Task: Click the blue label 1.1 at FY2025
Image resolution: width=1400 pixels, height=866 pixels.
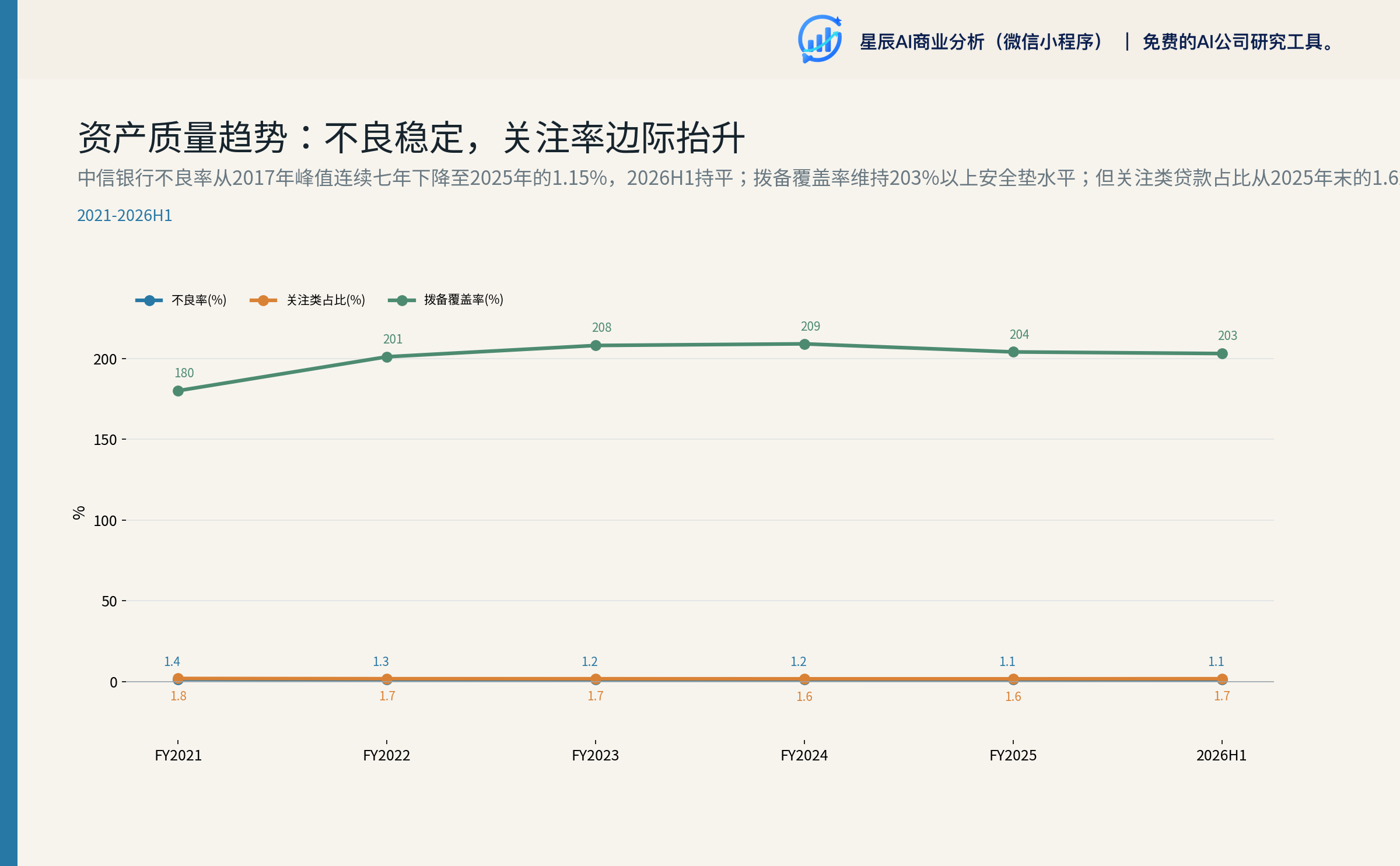Action: [1007, 662]
